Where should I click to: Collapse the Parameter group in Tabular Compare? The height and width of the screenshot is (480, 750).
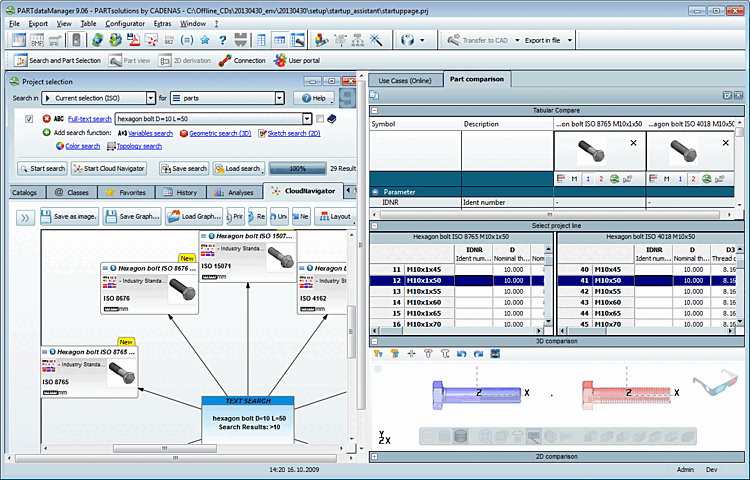pos(375,192)
